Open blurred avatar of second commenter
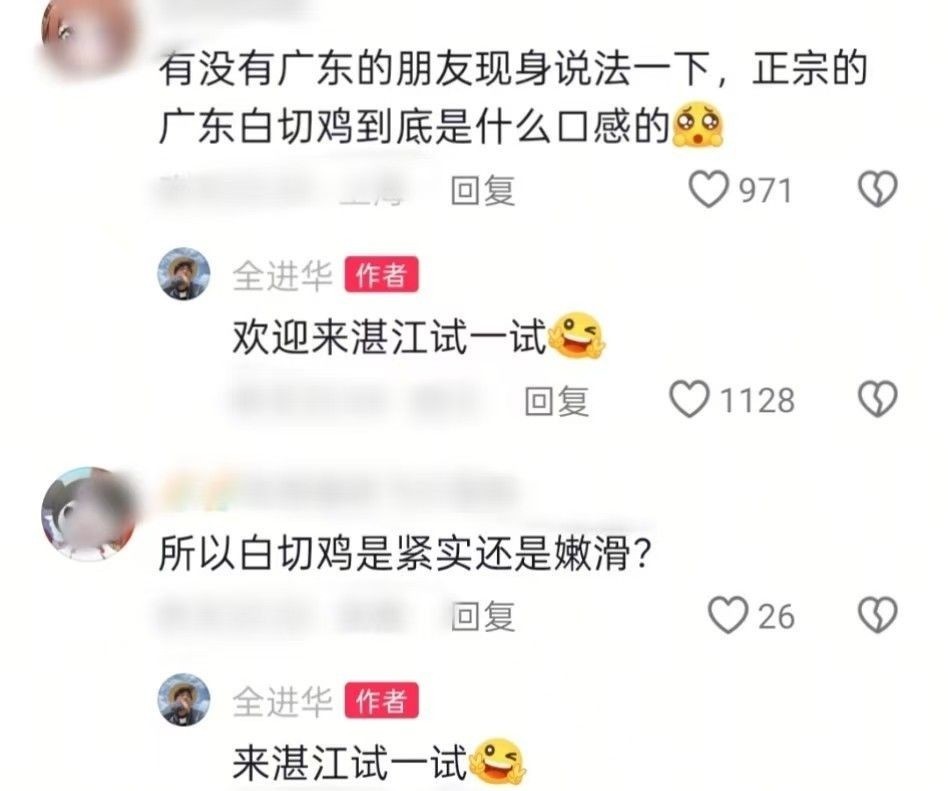This screenshot has height=791, width=948. tap(89, 514)
